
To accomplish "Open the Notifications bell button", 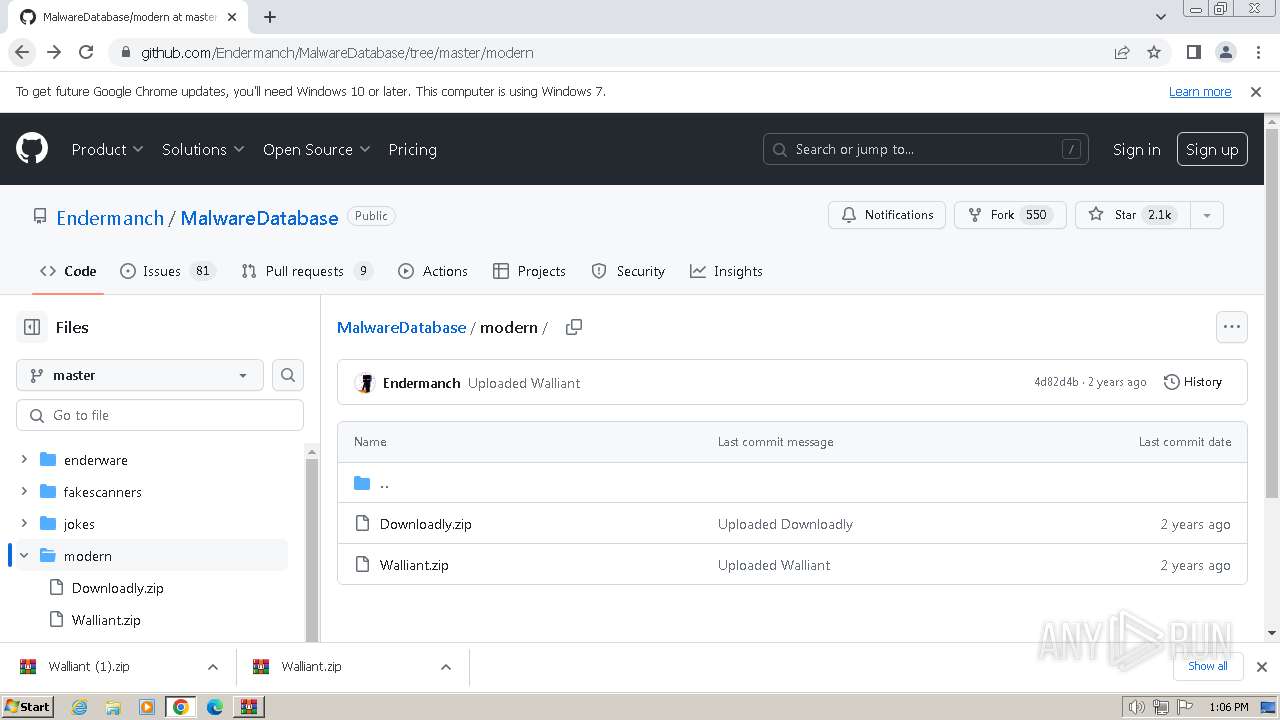I will coord(887,215).
